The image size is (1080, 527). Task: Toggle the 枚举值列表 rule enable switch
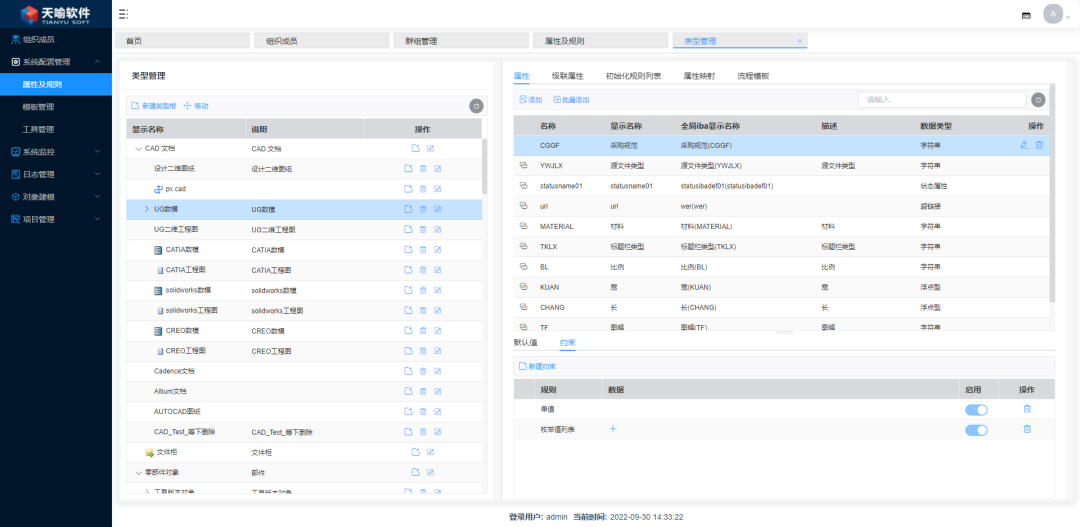[x=976, y=430]
